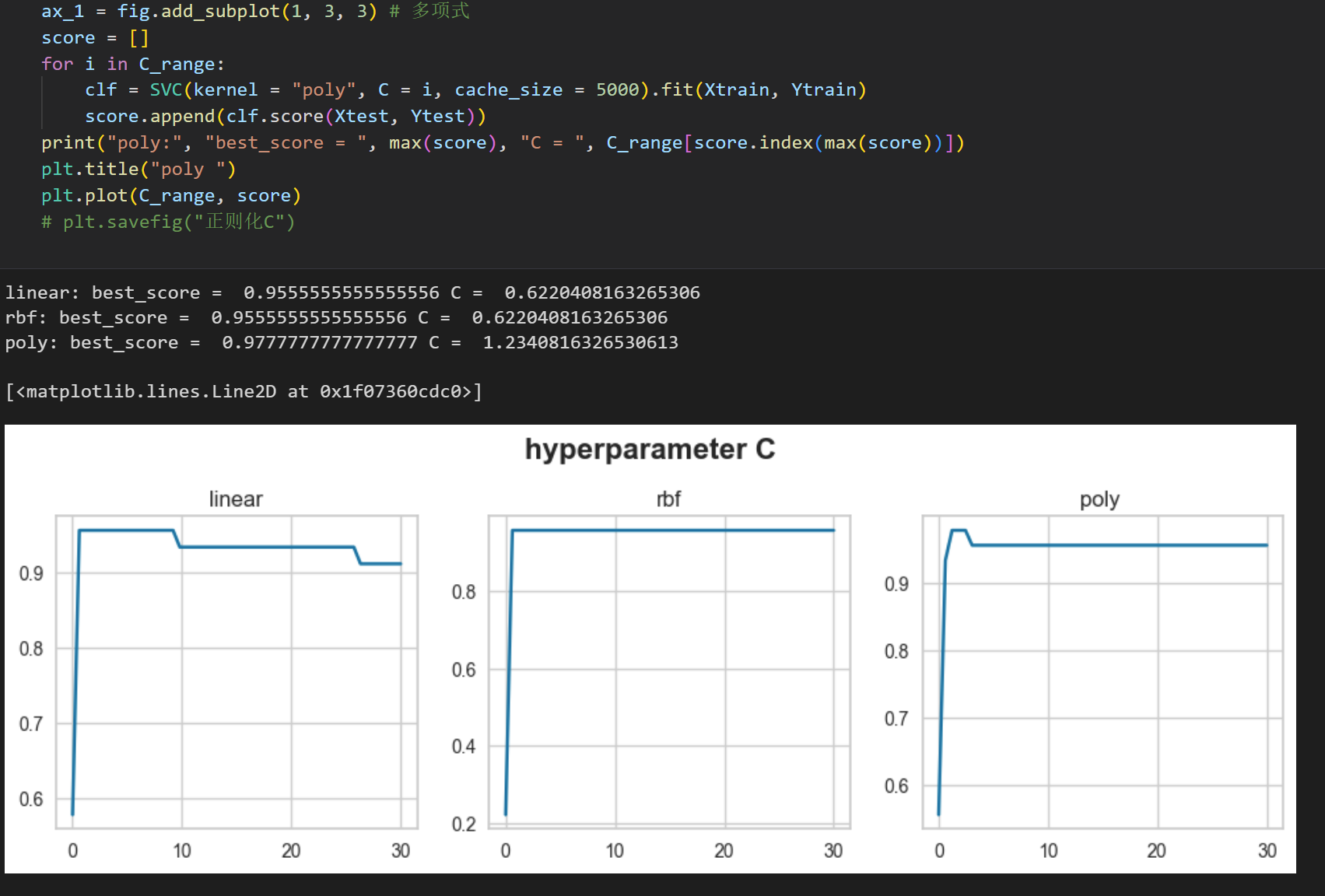The width and height of the screenshot is (1325, 896).
Task: Click the 'rbf' subplot title
Action: point(668,499)
